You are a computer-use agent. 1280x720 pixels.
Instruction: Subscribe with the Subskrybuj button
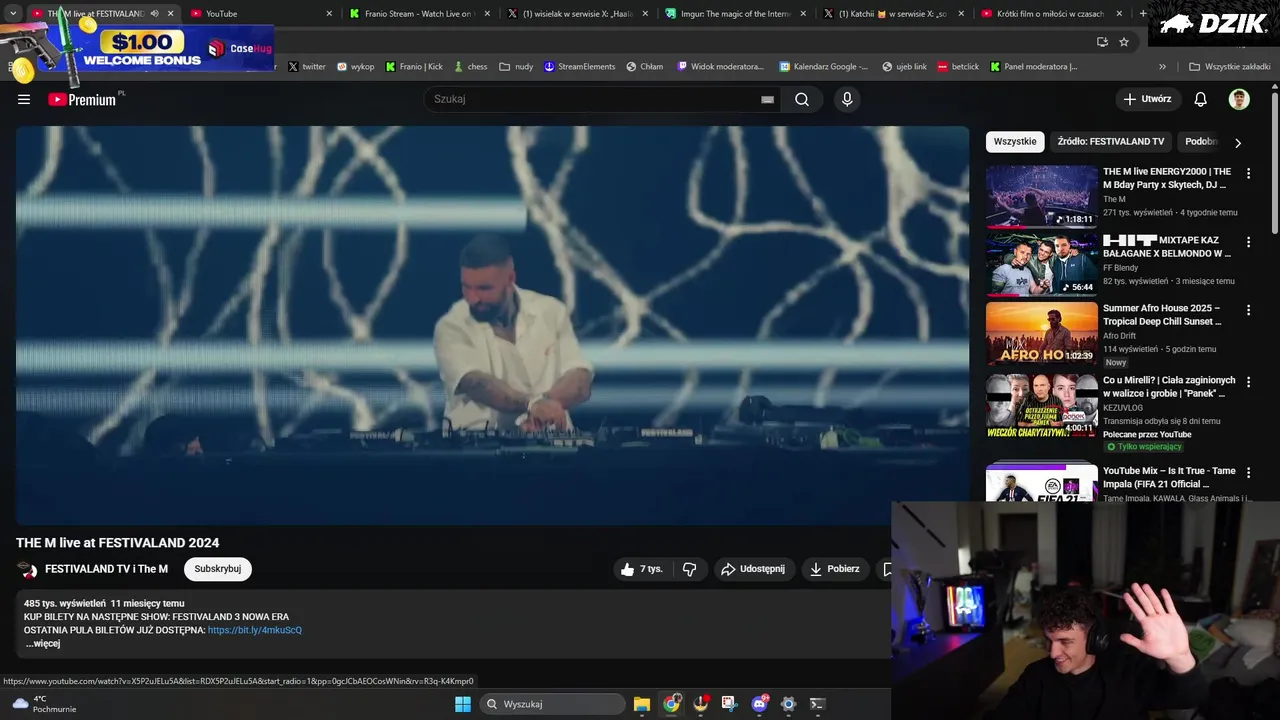pyautogui.click(x=217, y=569)
